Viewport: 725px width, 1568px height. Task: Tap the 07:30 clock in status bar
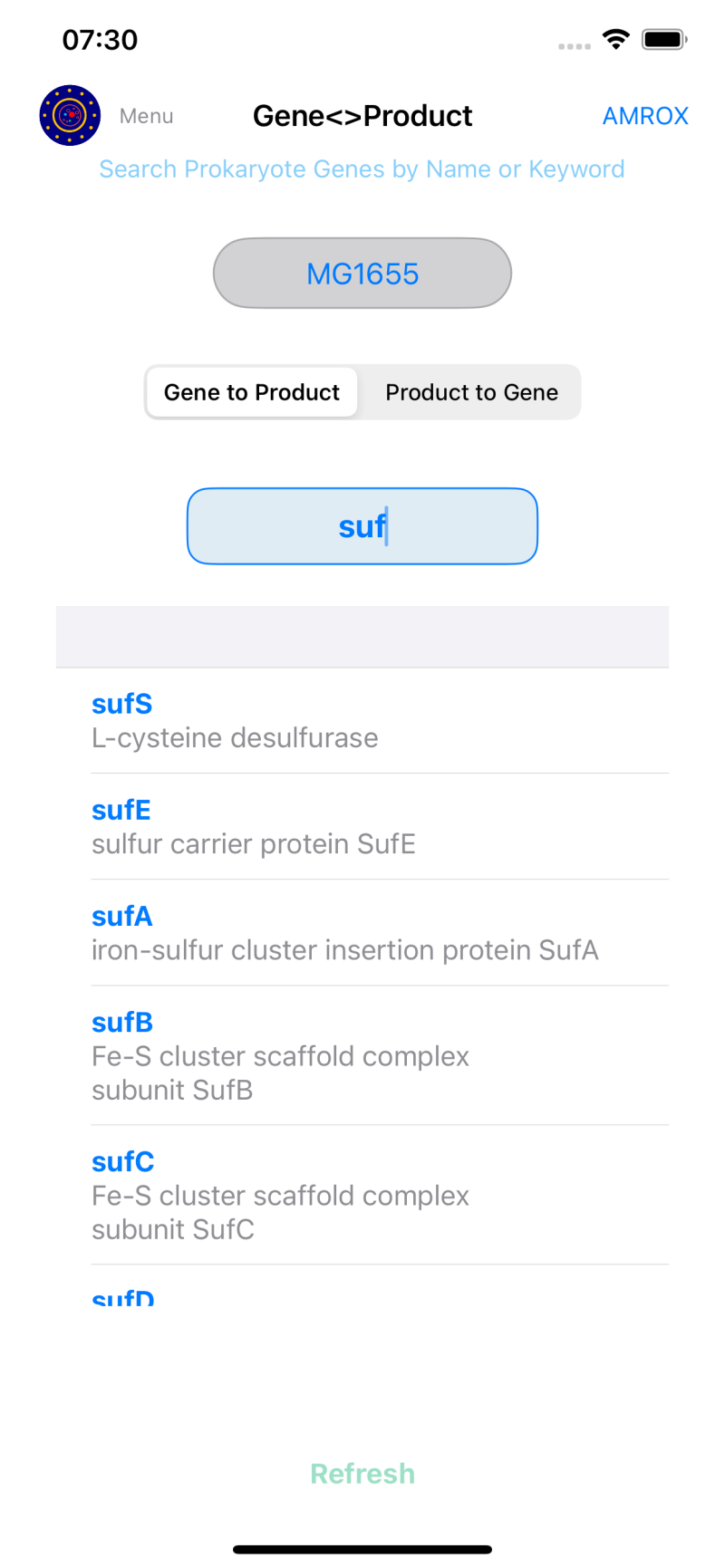coord(100,40)
